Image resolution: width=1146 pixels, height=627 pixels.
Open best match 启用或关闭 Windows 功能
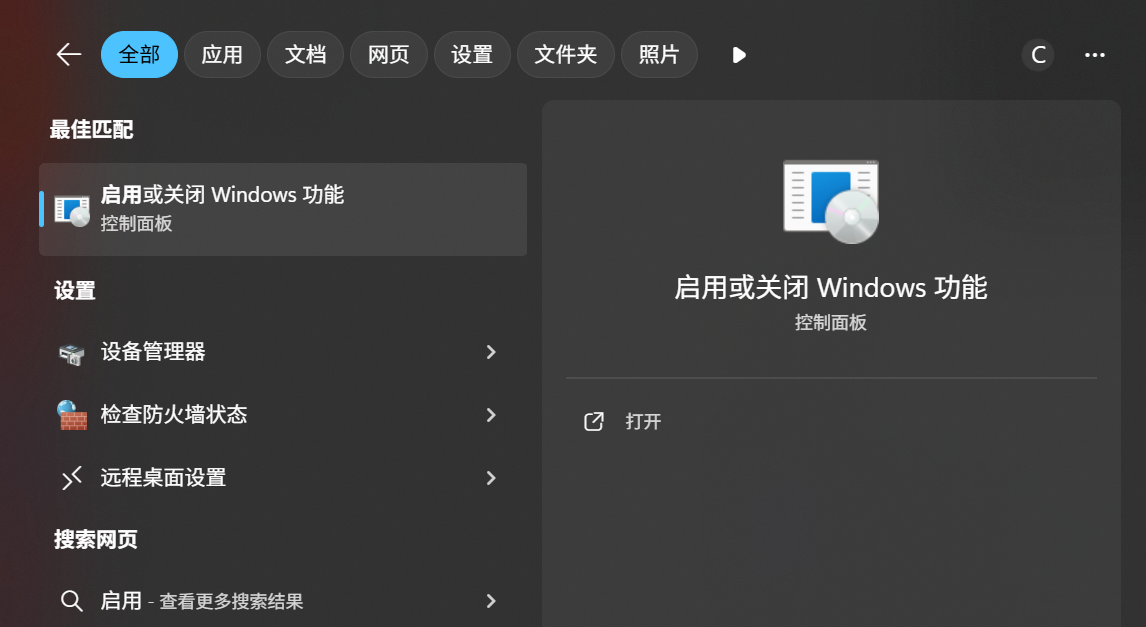[x=283, y=209]
